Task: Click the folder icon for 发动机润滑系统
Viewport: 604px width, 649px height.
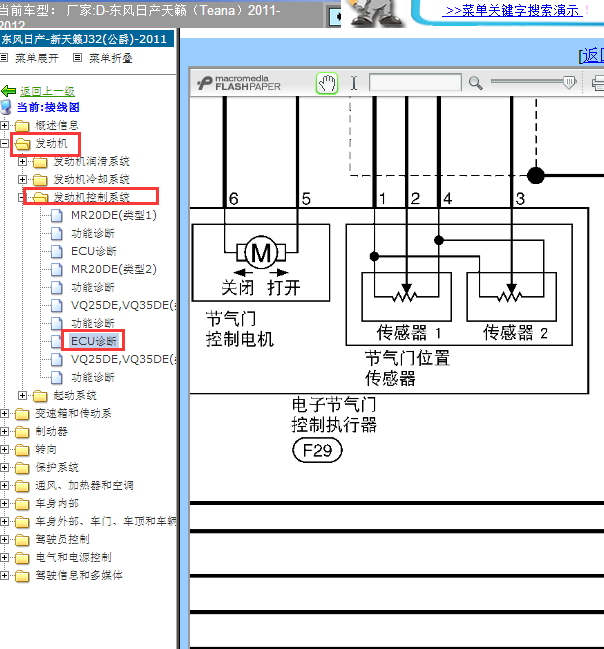Action: click(40, 162)
